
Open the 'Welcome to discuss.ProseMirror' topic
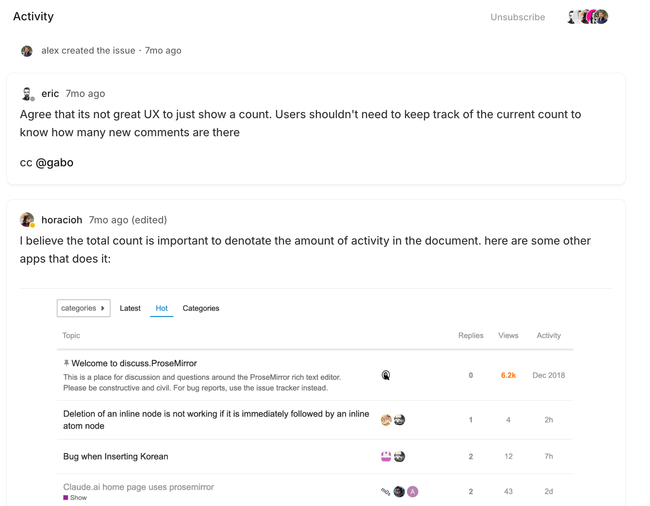[134, 363]
